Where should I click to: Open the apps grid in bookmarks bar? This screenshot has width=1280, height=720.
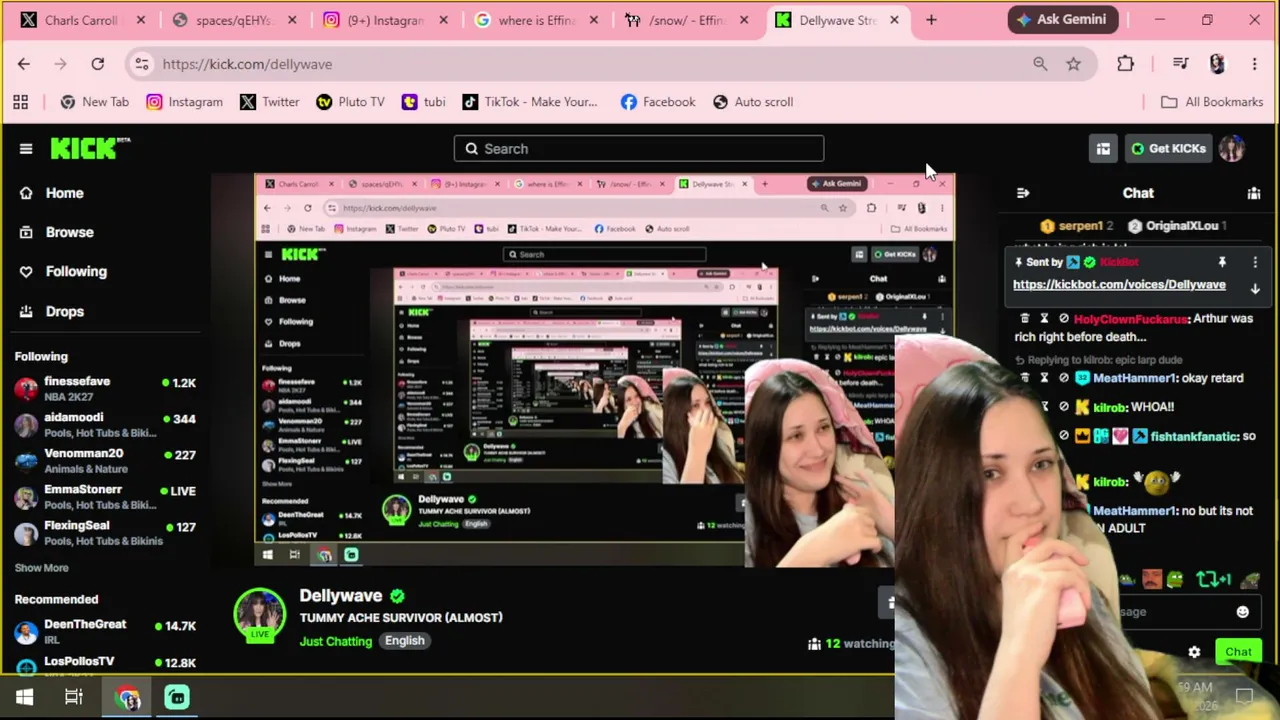pos(20,102)
